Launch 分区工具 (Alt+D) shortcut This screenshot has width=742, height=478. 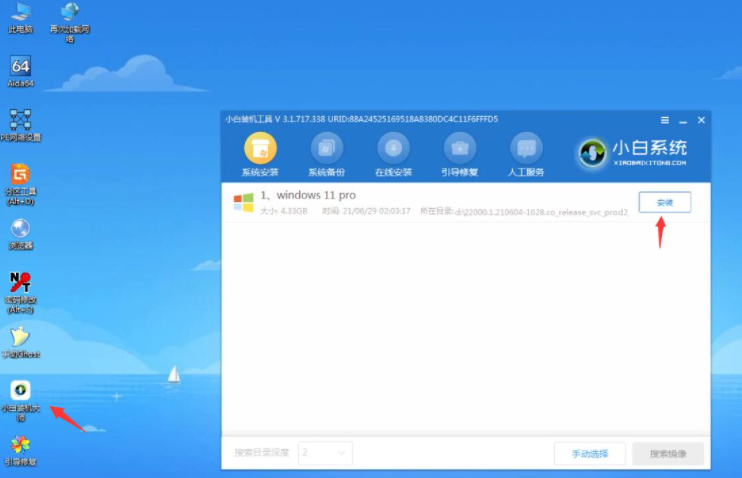coord(20,184)
